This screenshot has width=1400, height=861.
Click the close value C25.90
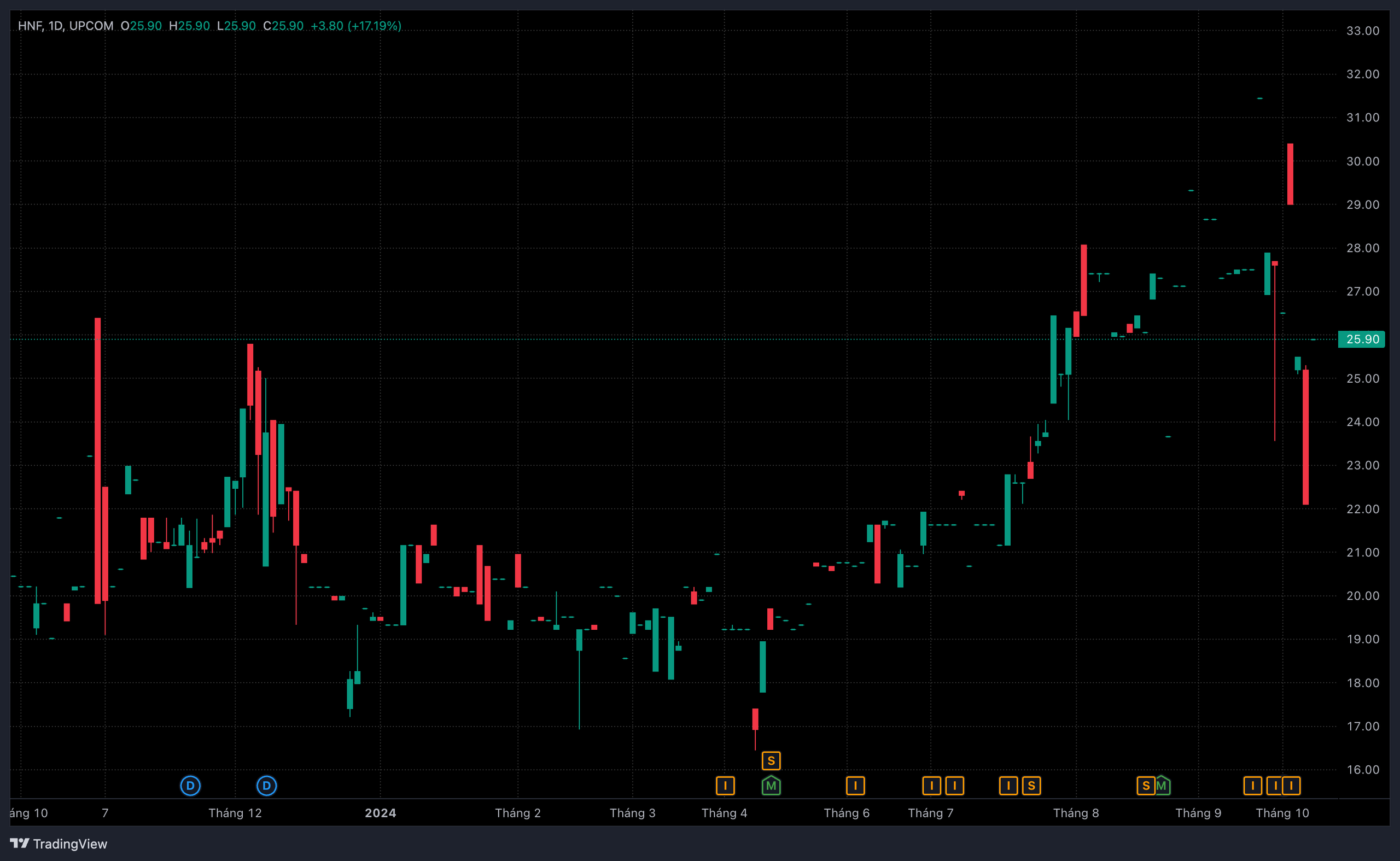(283, 26)
